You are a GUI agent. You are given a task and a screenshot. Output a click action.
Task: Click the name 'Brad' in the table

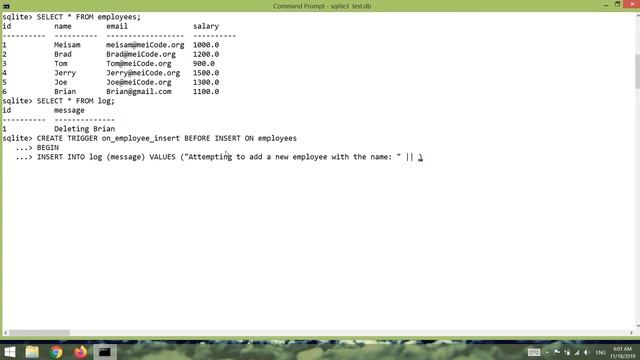click(x=63, y=54)
